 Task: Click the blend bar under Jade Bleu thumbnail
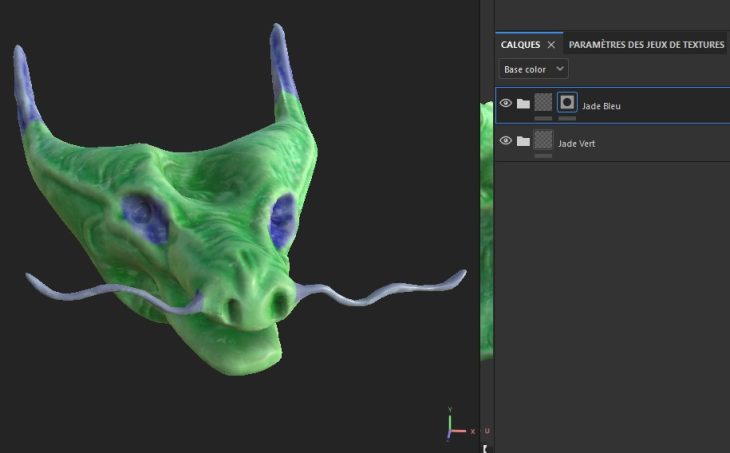tap(543, 118)
